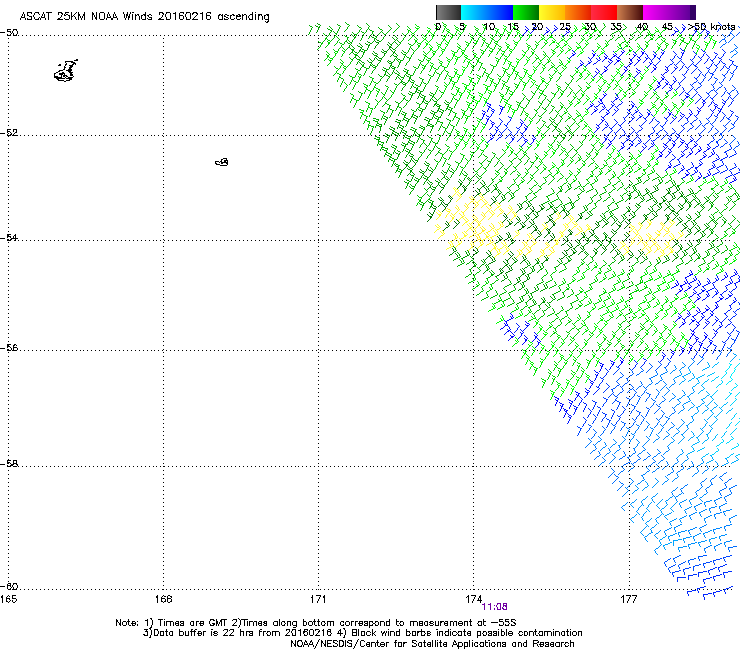The image size is (740, 650).
Task: Click the '177' longitude axis label
Action: point(628,599)
